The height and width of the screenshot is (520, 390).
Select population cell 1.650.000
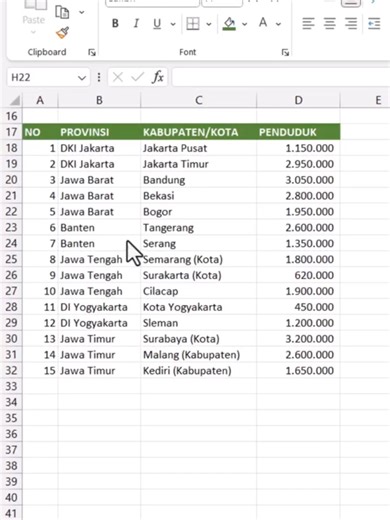298,371
